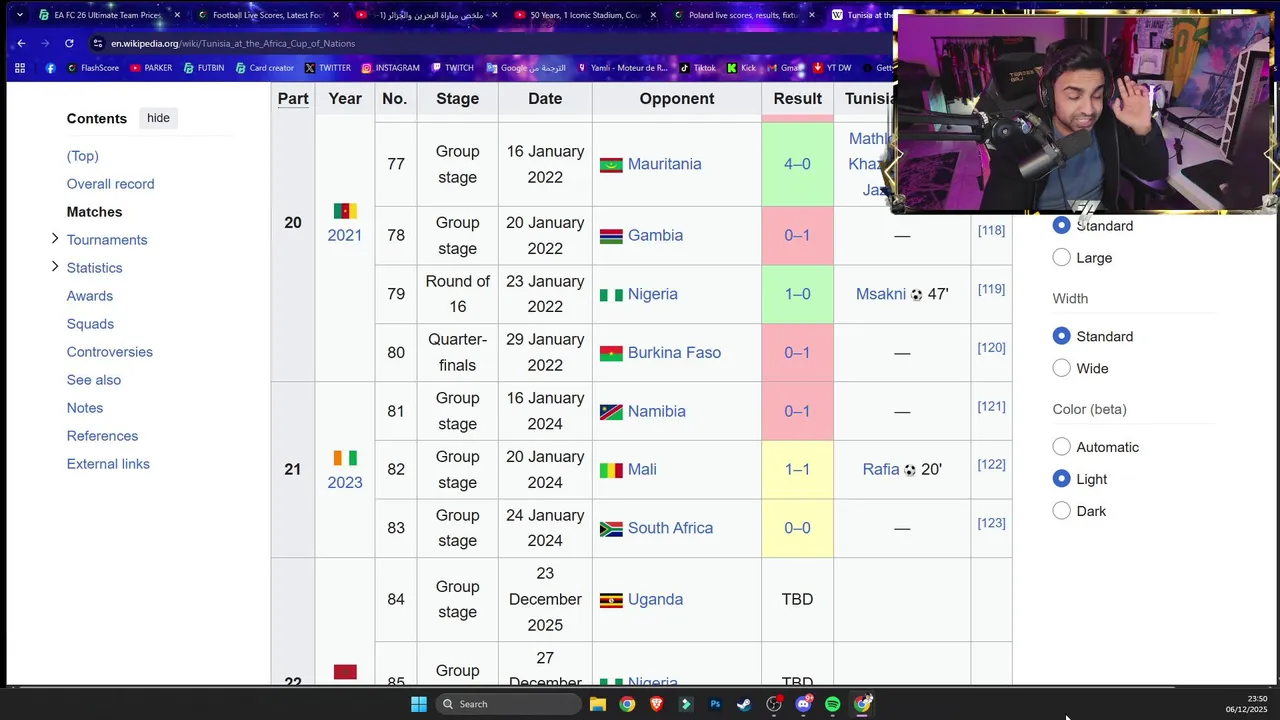This screenshot has width=1280, height=720.
Task: Open the INSTAGRAM bookmark
Action: [391, 68]
